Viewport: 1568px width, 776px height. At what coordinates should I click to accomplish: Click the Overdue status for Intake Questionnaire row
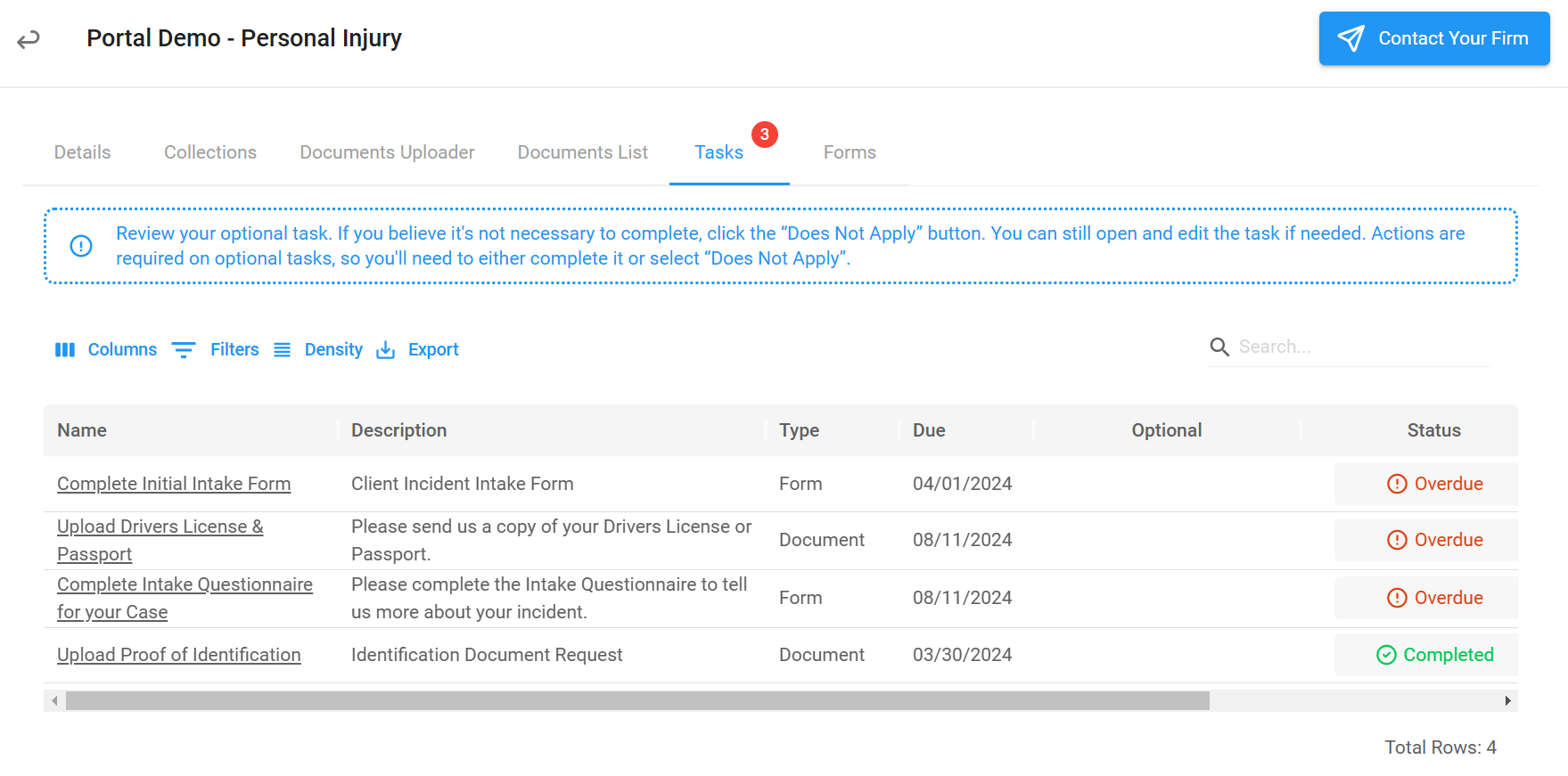click(x=1426, y=598)
